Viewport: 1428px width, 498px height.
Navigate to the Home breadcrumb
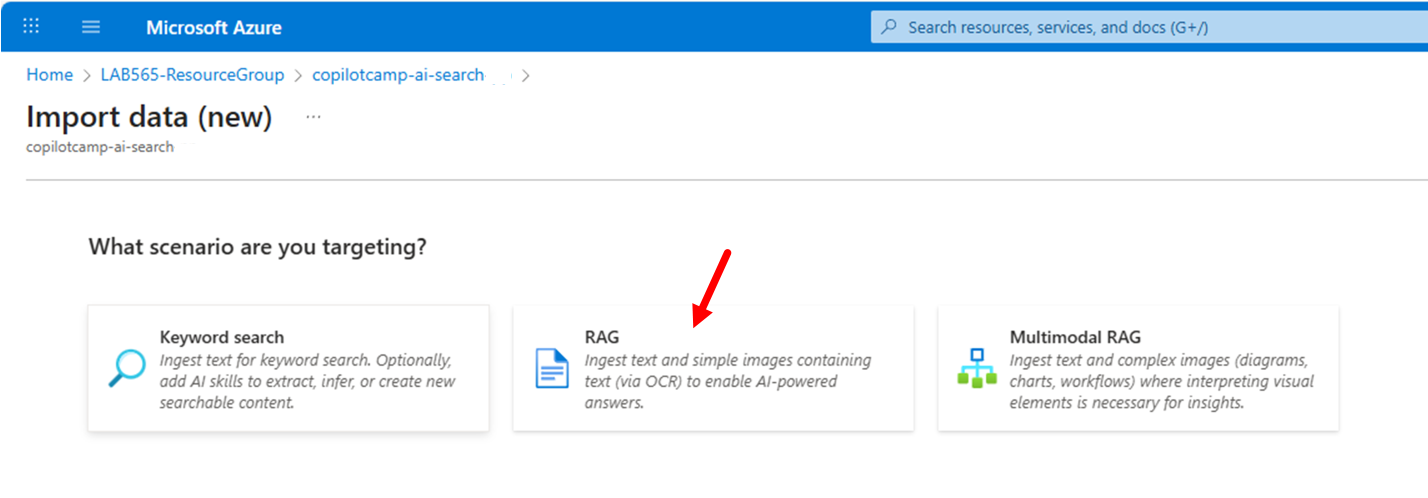click(x=49, y=75)
